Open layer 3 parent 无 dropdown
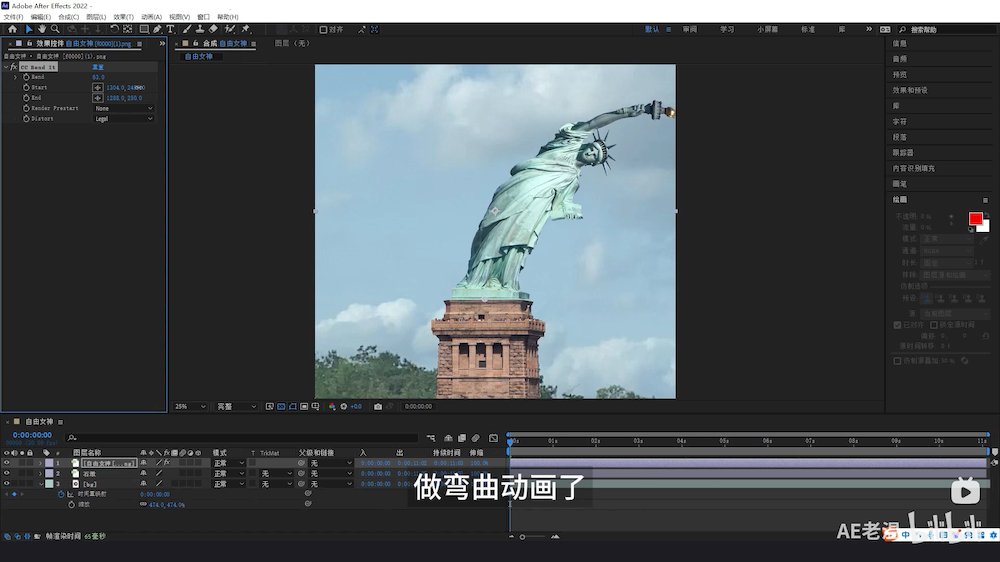Image resolution: width=1000 pixels, height=562 pixels. (330, 484)
